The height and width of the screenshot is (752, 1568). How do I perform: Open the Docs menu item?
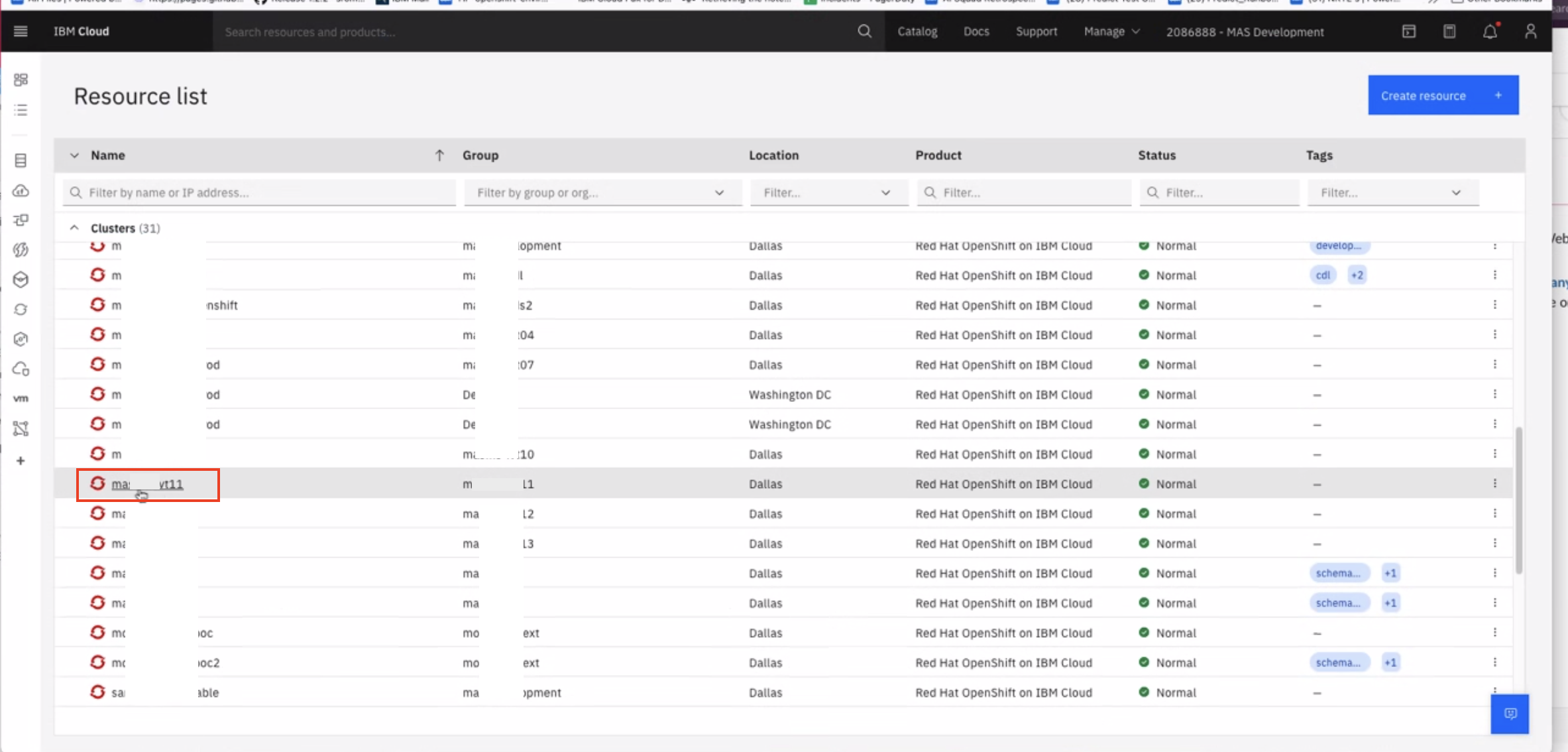click(x=976, y=31)
